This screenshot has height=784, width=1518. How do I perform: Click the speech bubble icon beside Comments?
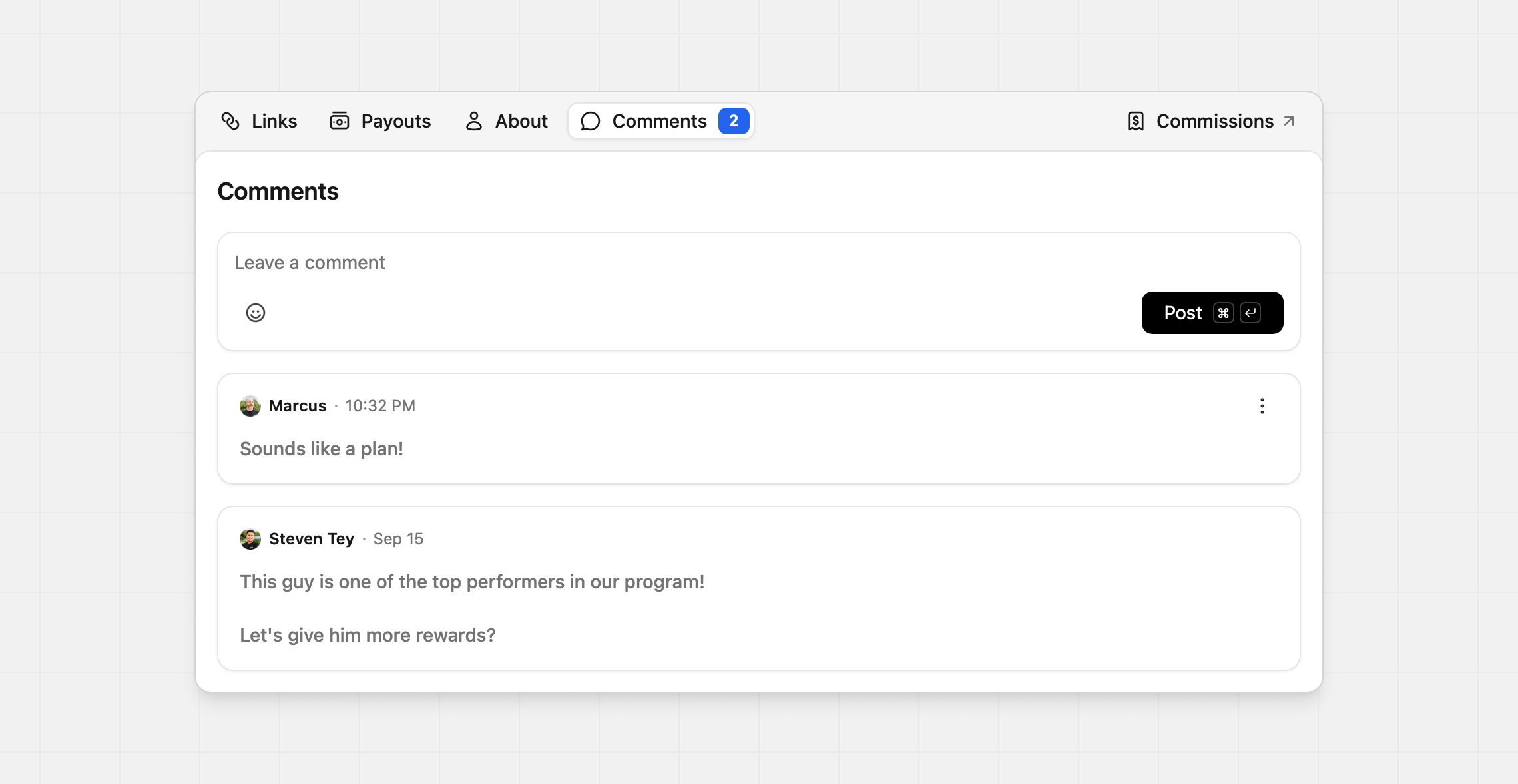coord(591,121)
